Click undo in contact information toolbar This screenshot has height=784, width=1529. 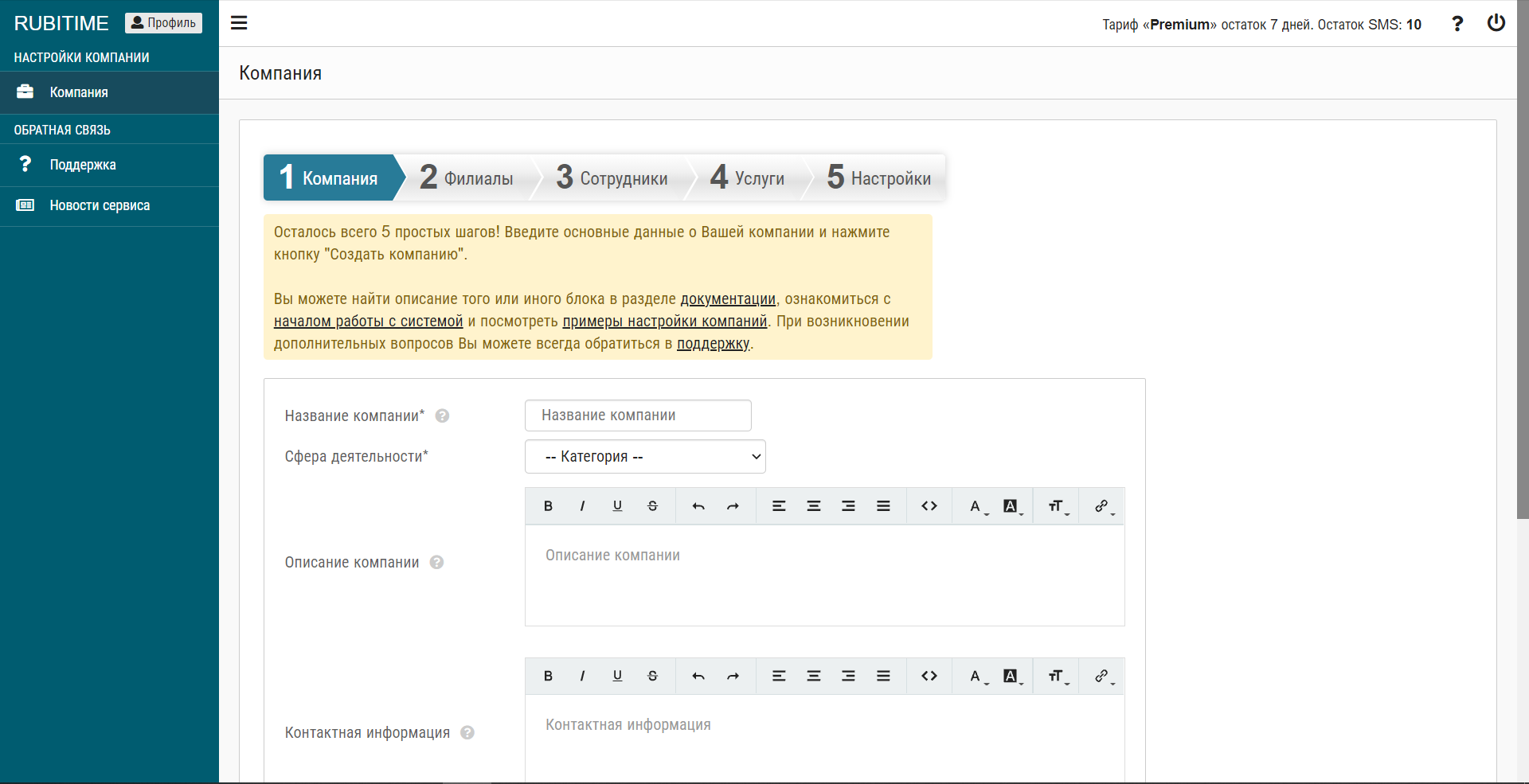pyautogui.click(x=698, y=676)
